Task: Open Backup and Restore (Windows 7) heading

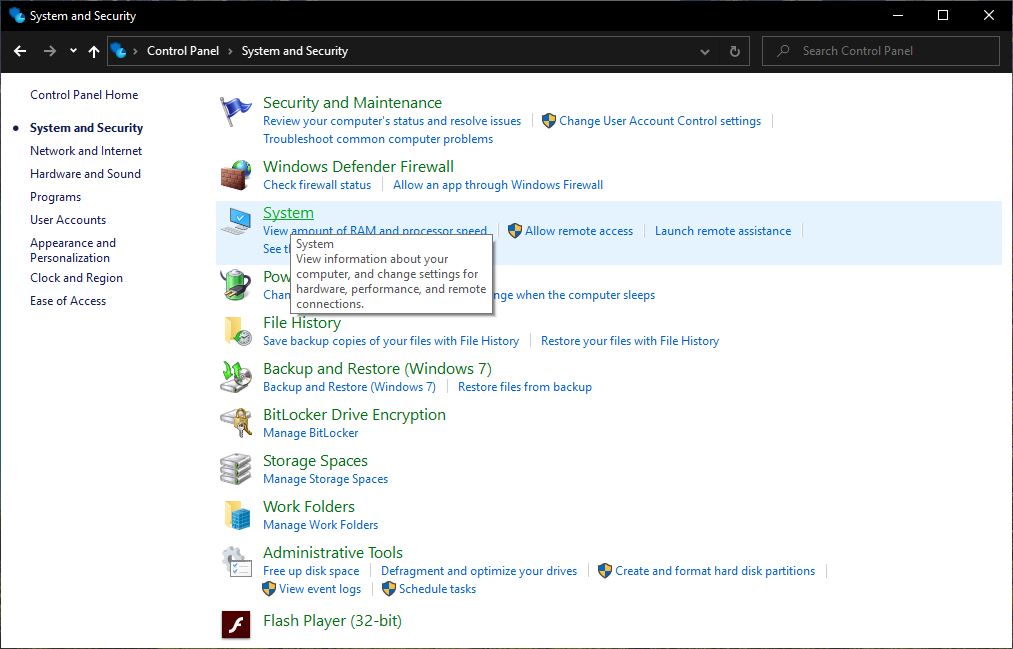Action: 377,369
